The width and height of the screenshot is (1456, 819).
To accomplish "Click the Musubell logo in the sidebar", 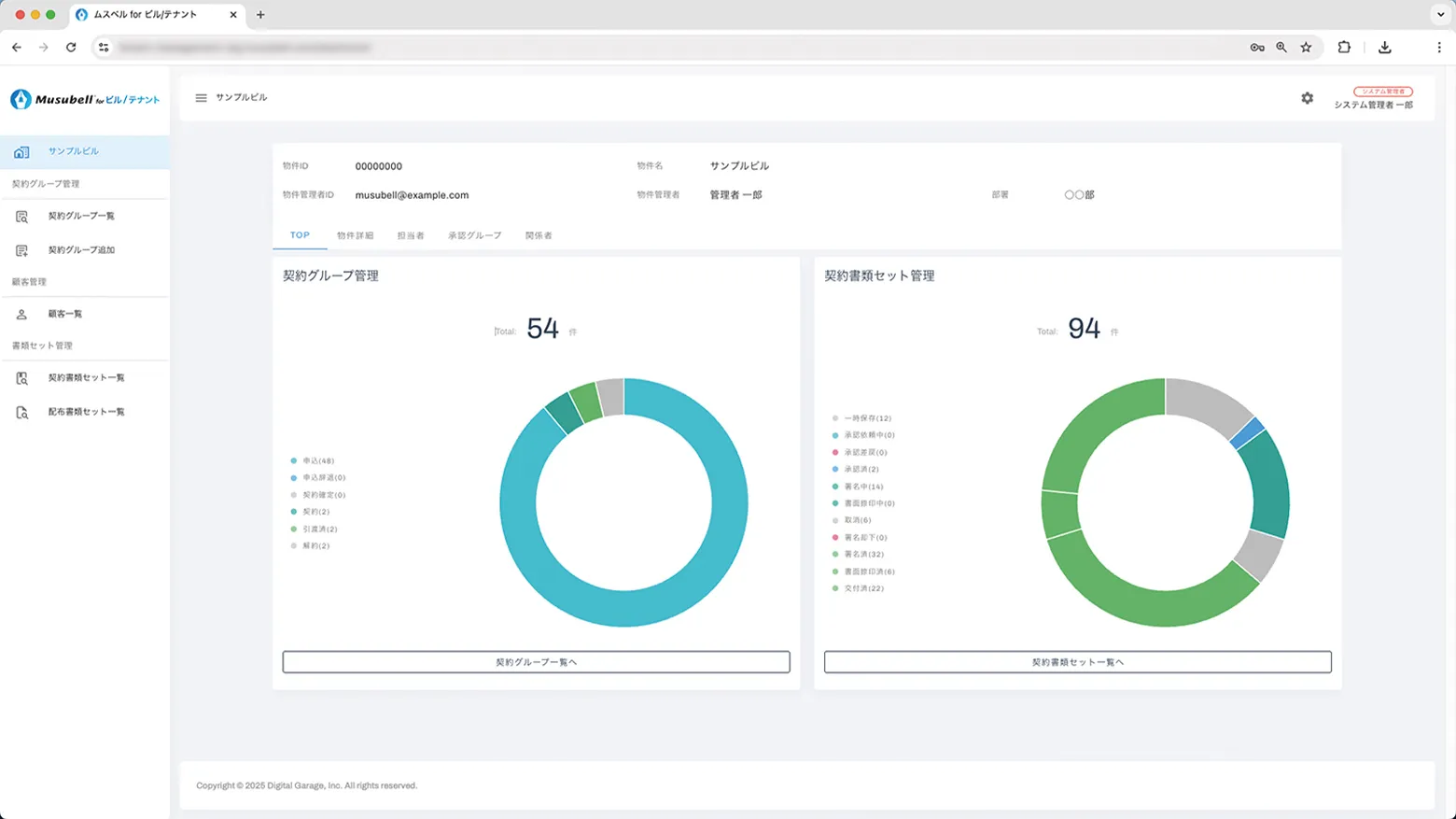I will click(84, 99).
